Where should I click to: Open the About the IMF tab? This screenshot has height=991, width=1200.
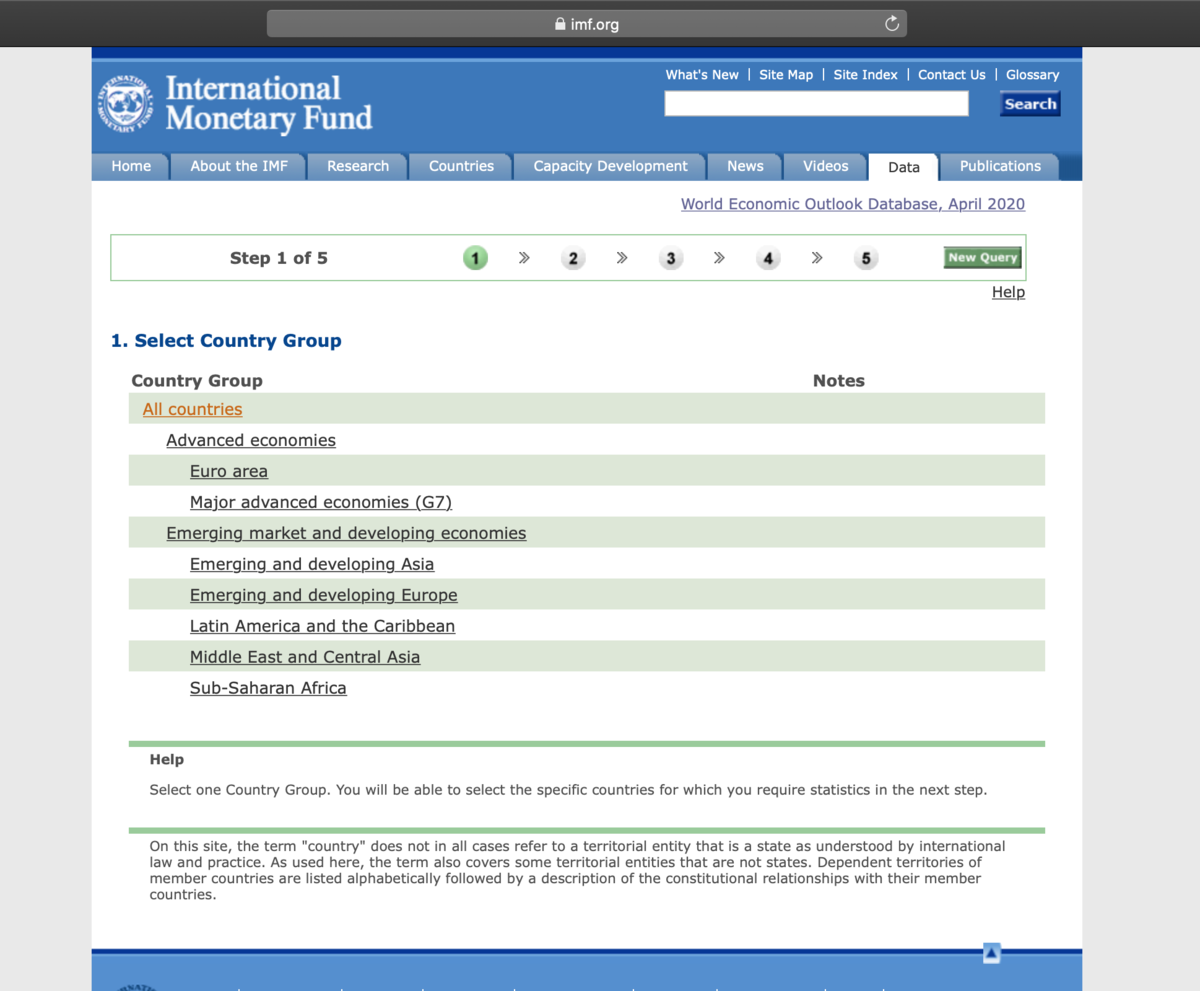(x=239, y=167)
